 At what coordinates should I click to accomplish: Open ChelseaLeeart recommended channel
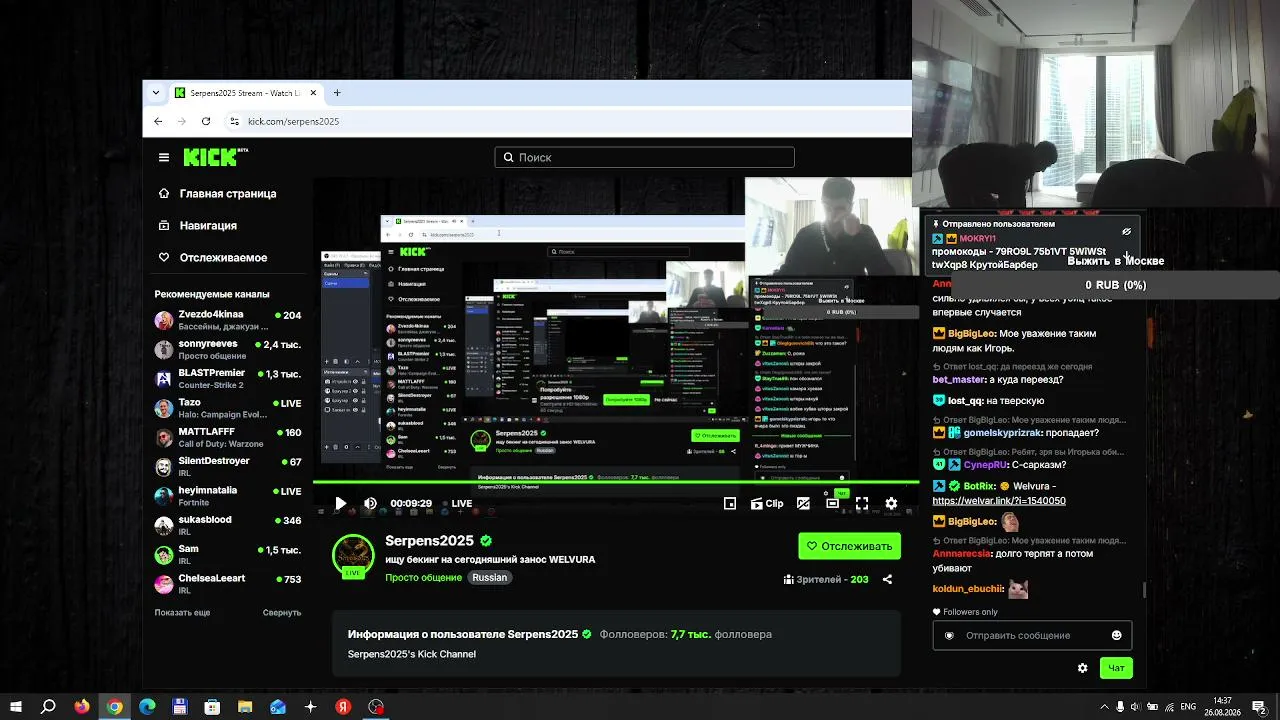tap(228, 584)
